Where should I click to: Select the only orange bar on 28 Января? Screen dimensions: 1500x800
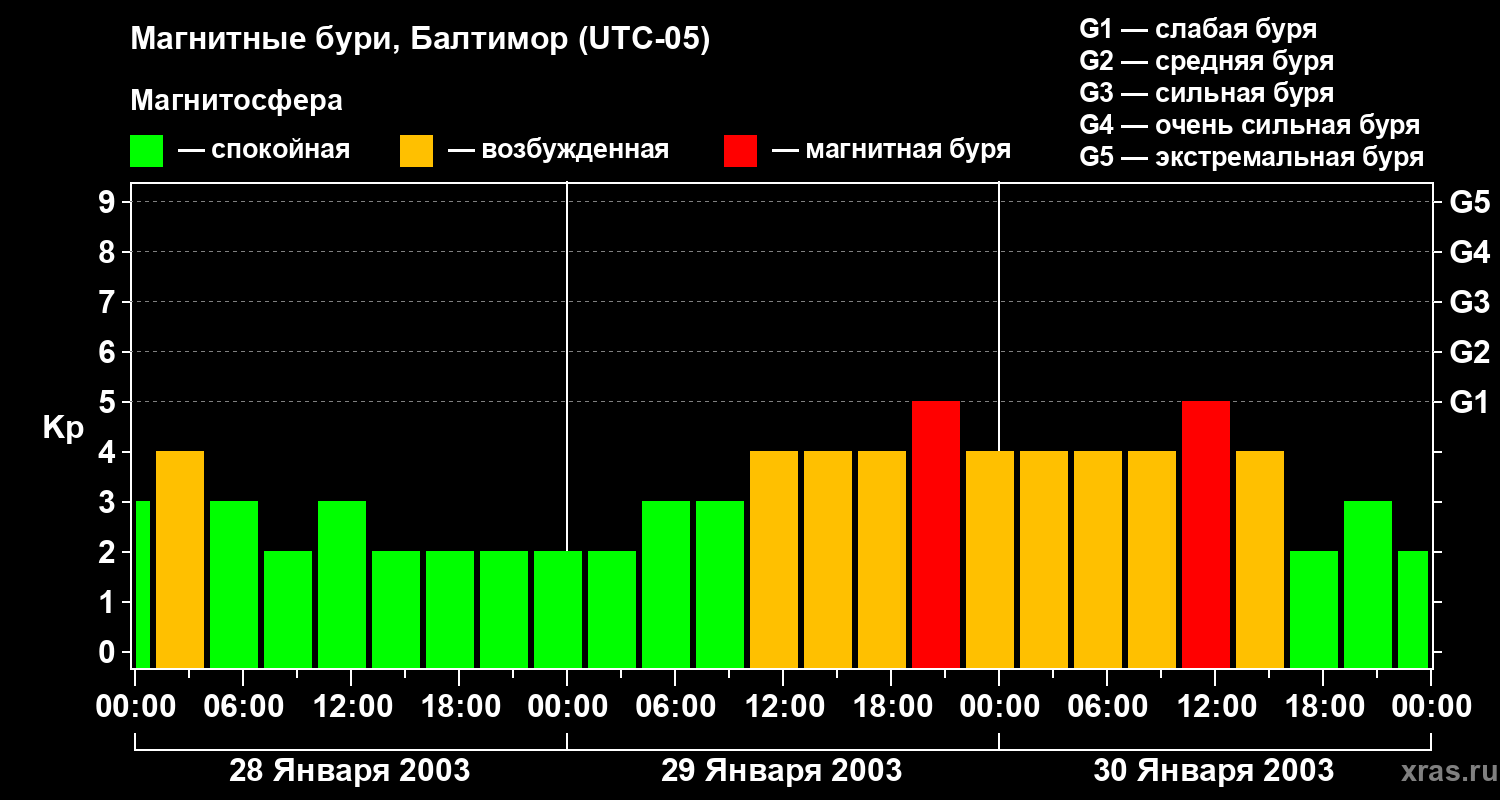(x=180, y=560)
